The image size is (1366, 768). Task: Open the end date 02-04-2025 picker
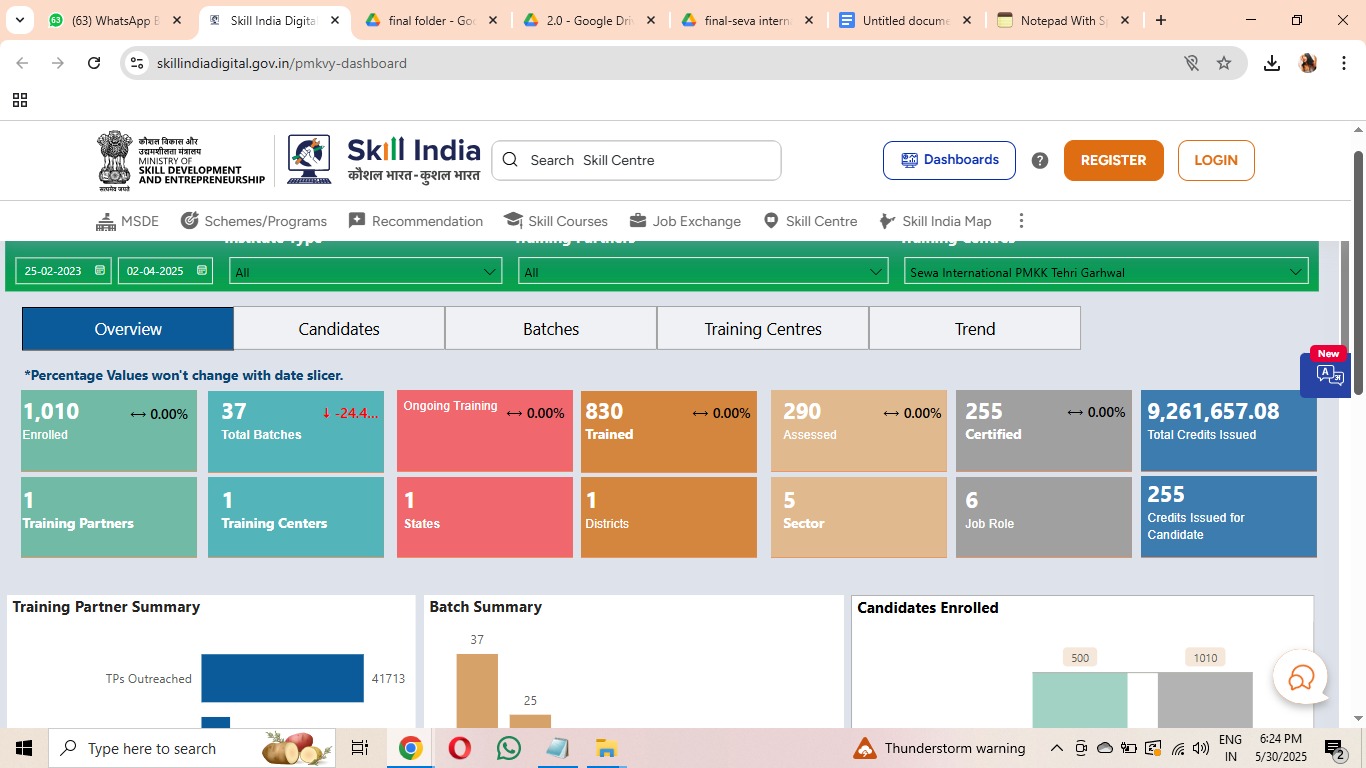point(165,271)
